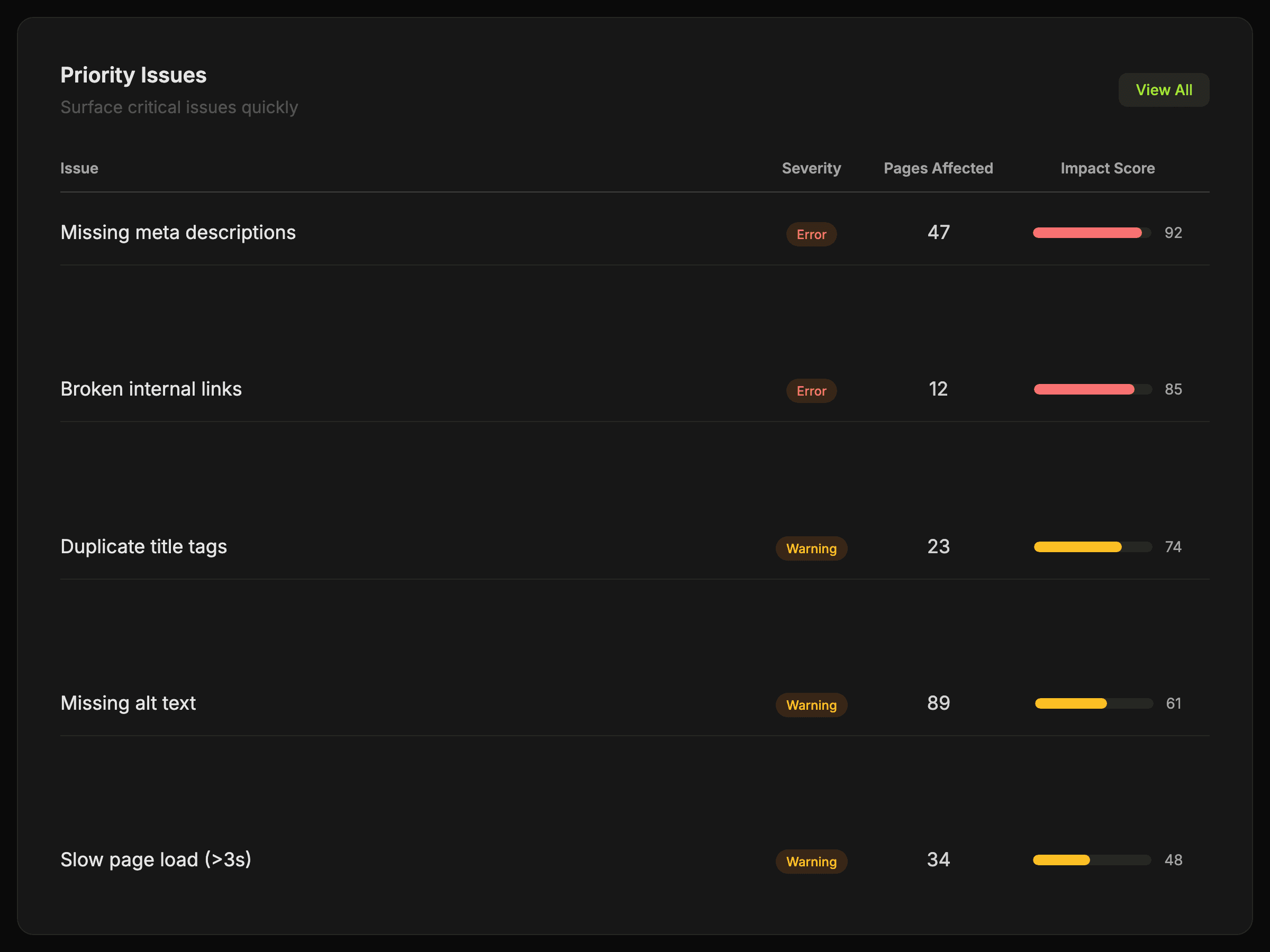Open Missing alt text issue

128,703
